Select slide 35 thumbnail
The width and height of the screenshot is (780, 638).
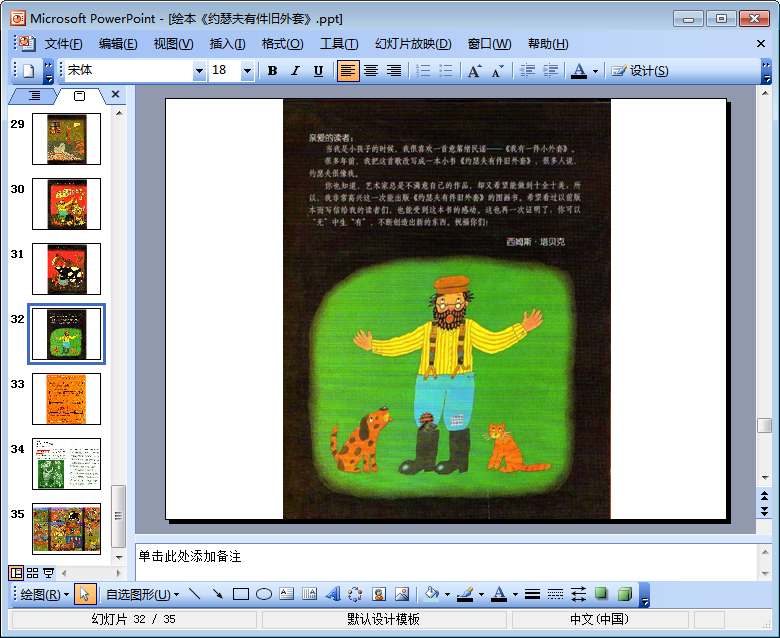point(66,529)
